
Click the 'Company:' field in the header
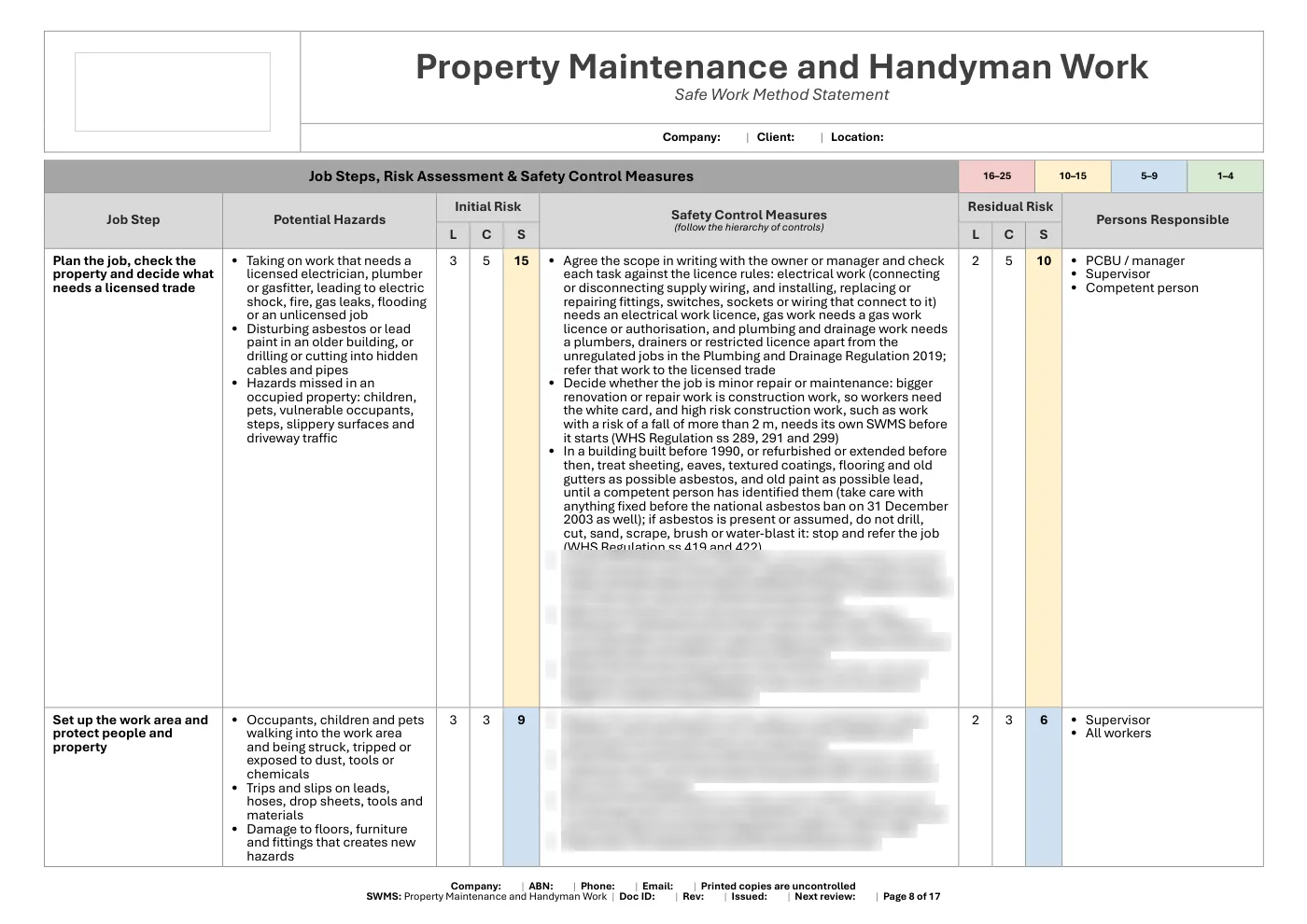[692, 137]
